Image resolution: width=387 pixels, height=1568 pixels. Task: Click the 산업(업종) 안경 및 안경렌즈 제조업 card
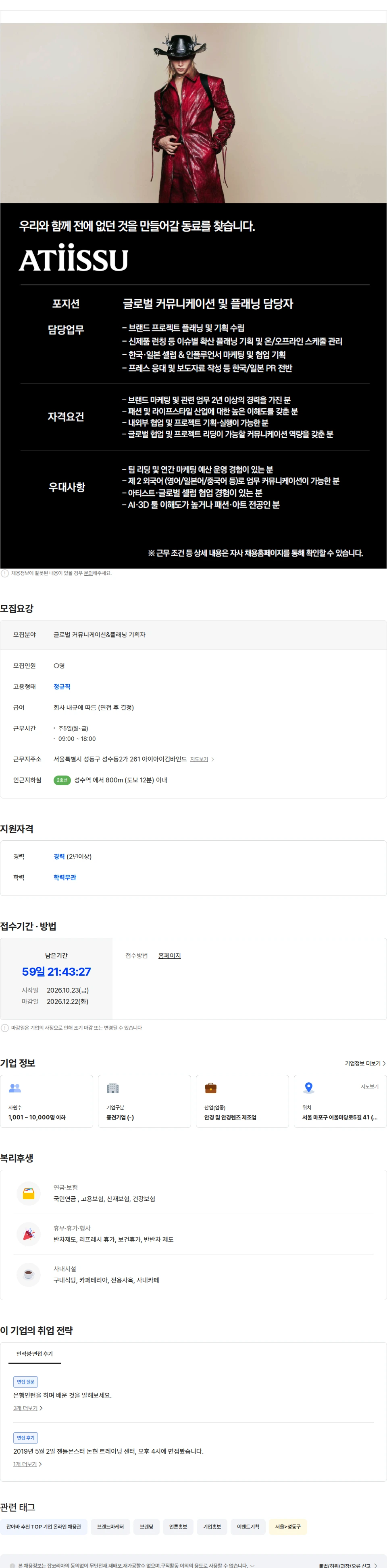pos(242,1101)
